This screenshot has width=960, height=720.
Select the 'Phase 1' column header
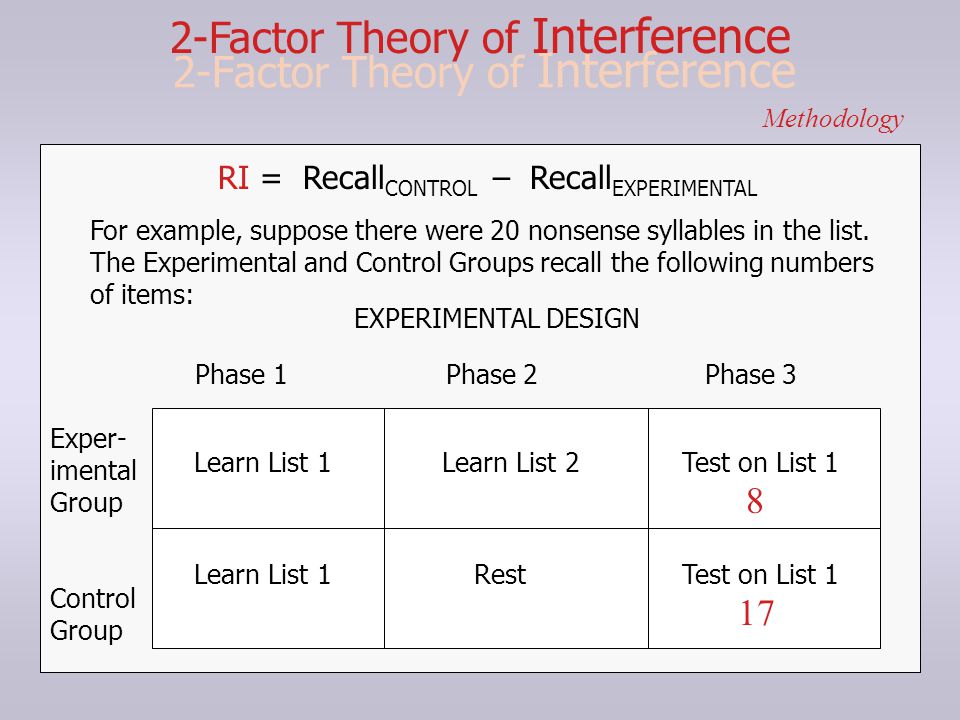point(241,374)
